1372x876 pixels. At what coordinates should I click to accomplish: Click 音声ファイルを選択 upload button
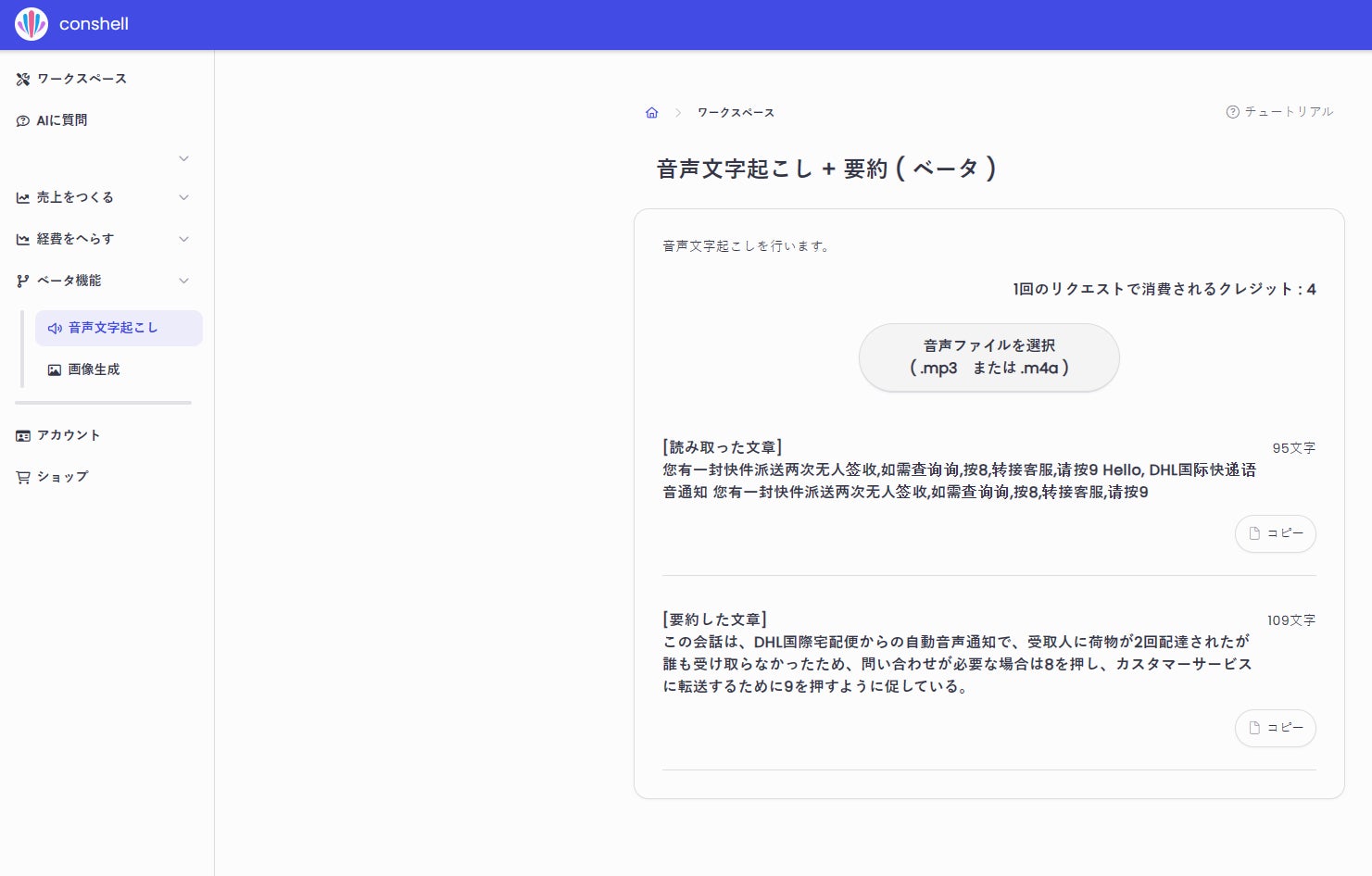989,357
